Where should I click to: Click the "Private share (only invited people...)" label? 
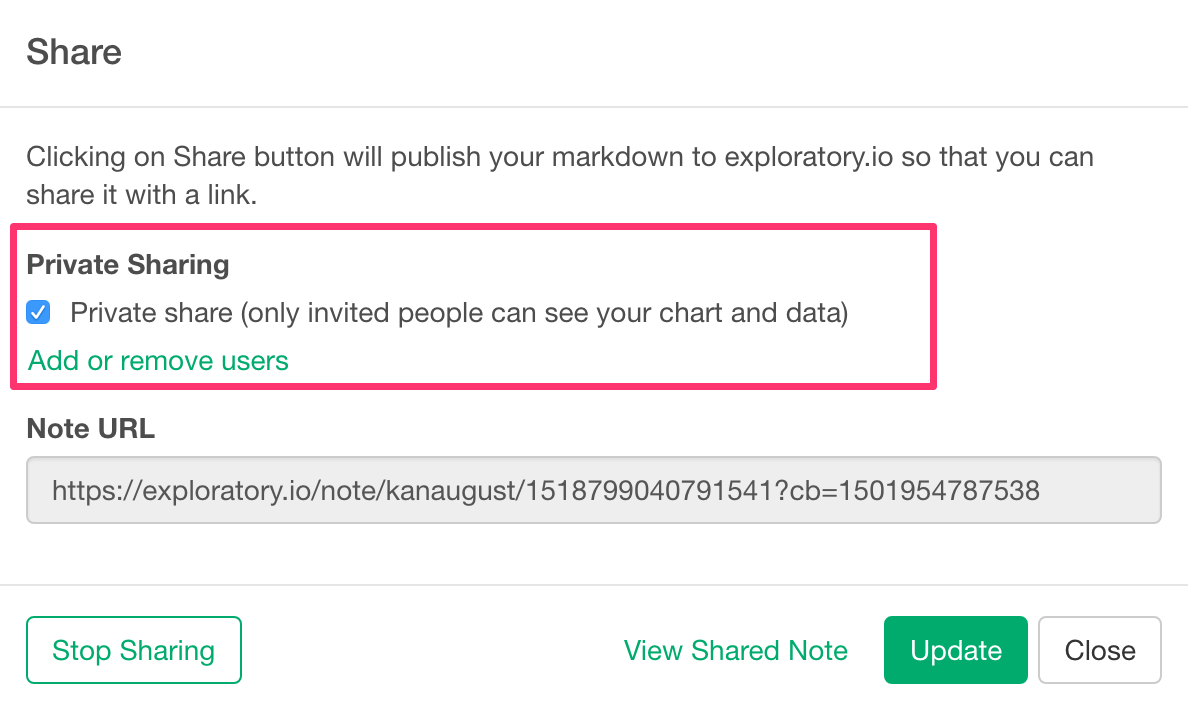[459, 314]
